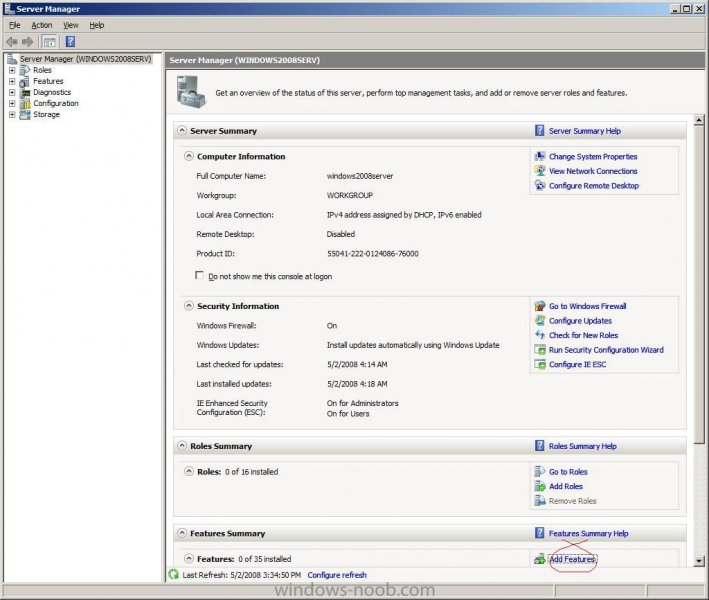The width and height of the screenshot is (709, 600).
Task: Click the Forward arrow toolbar icon
Action: point(28,42)
